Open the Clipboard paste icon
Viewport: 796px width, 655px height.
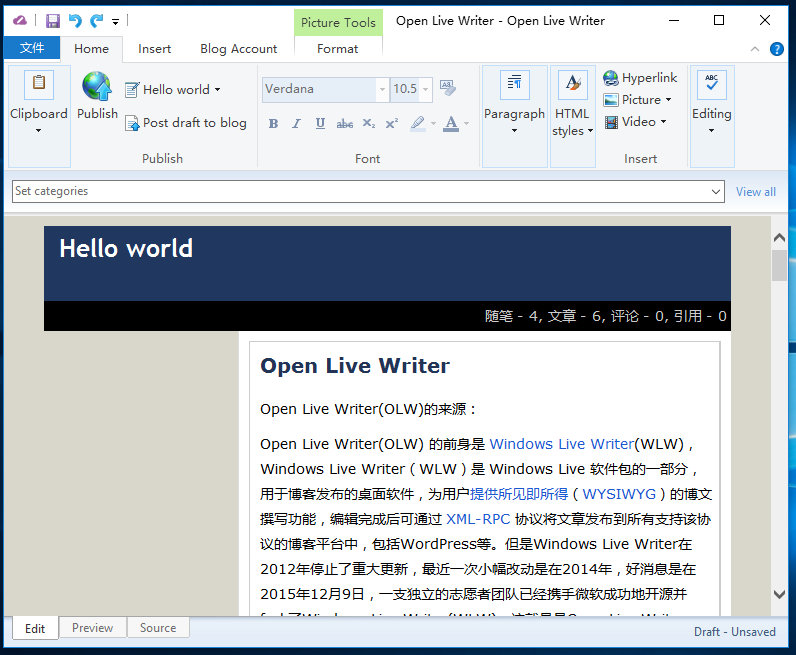(39, 84)
